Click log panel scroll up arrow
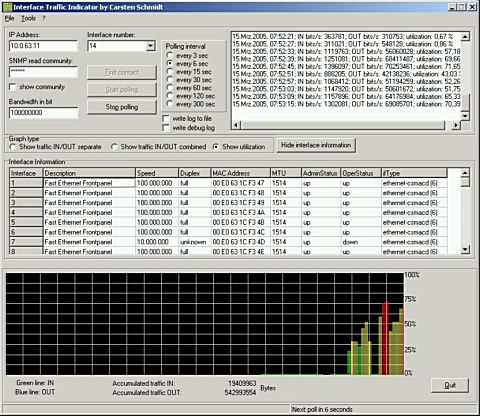 click(465, 36)
